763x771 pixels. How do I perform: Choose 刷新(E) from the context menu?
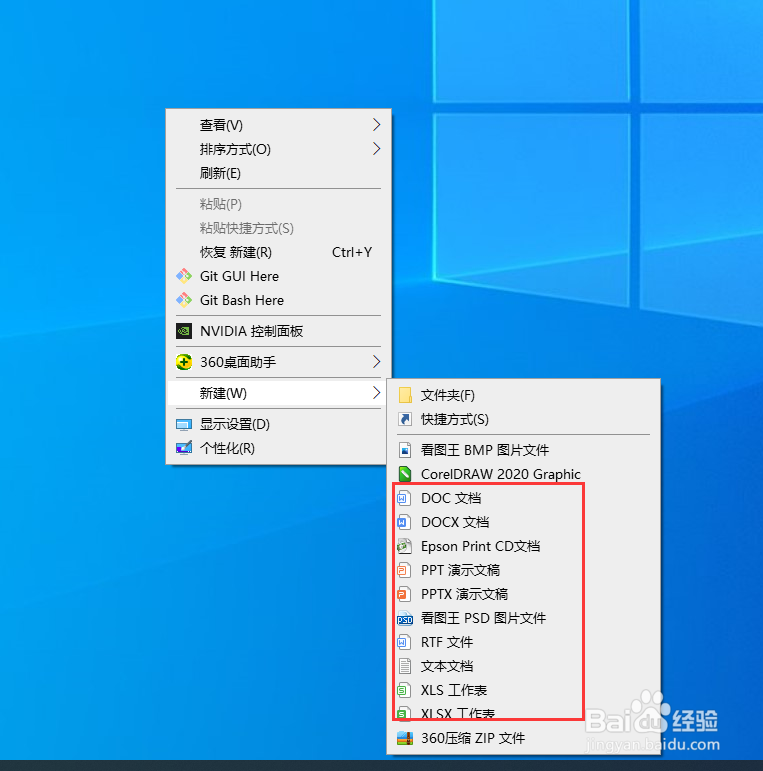278,173
